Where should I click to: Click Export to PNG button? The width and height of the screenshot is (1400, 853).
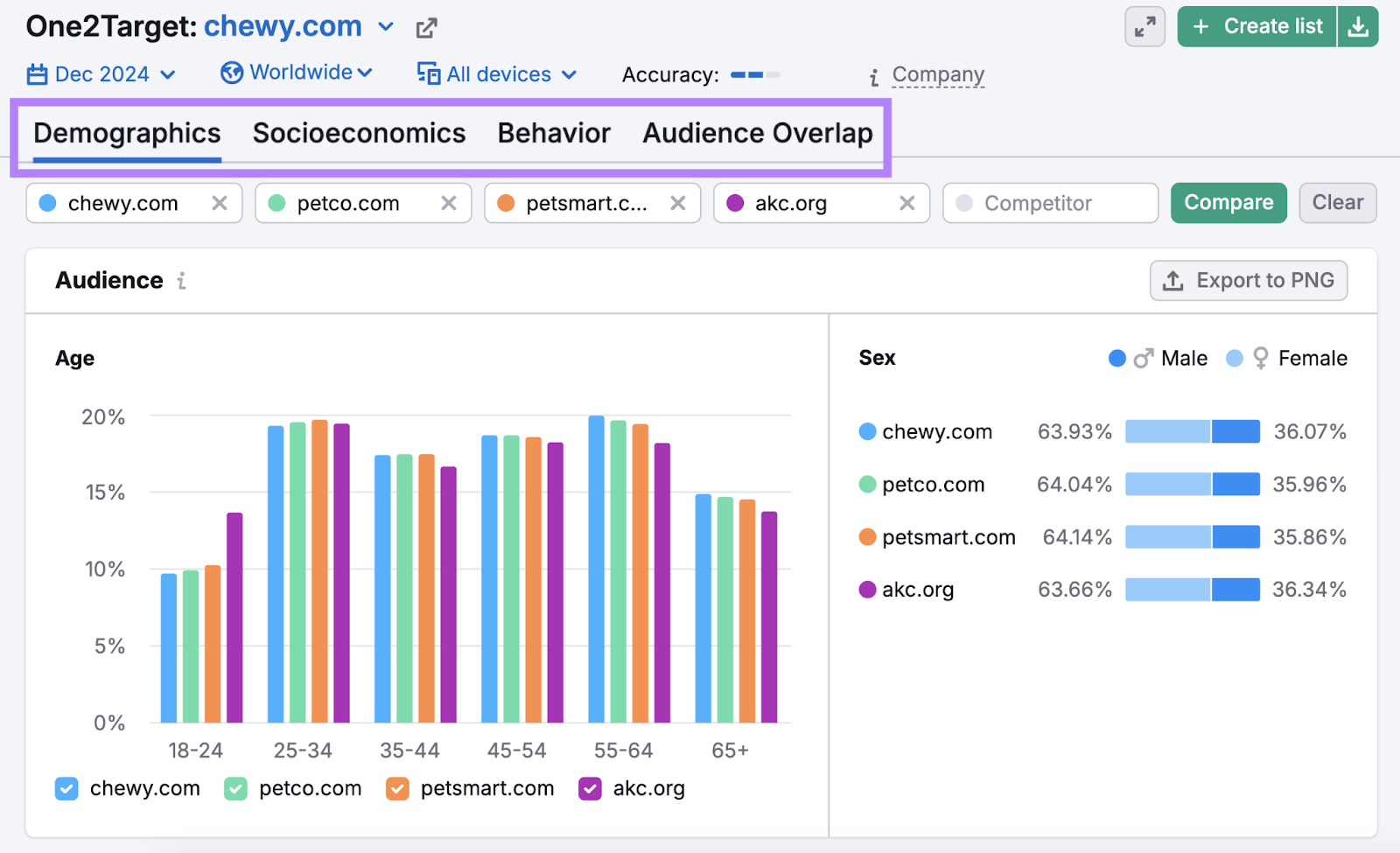click(x=1249, y=281)
